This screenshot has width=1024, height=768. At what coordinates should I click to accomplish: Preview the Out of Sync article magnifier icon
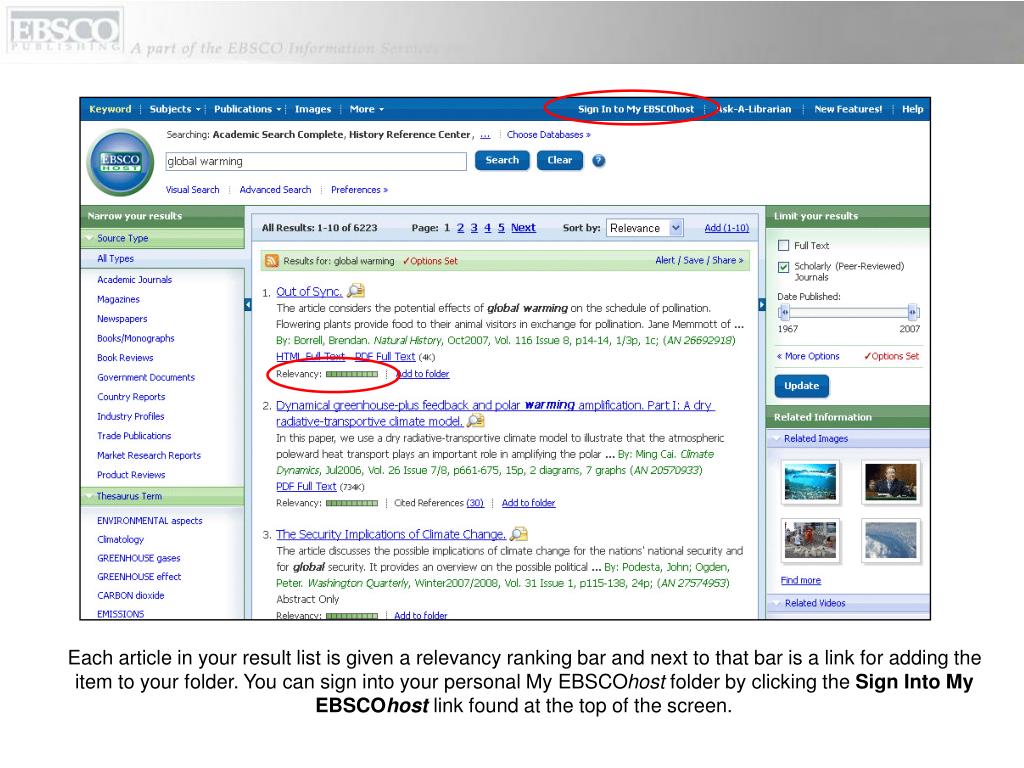click(356, 291)
